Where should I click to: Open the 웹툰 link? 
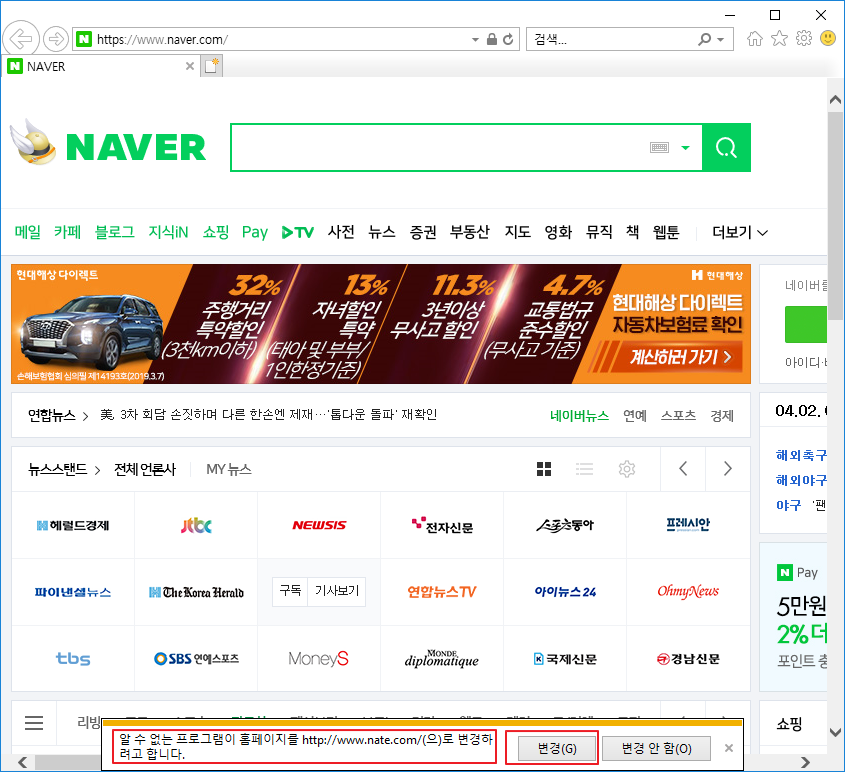(x=666, y=232)
